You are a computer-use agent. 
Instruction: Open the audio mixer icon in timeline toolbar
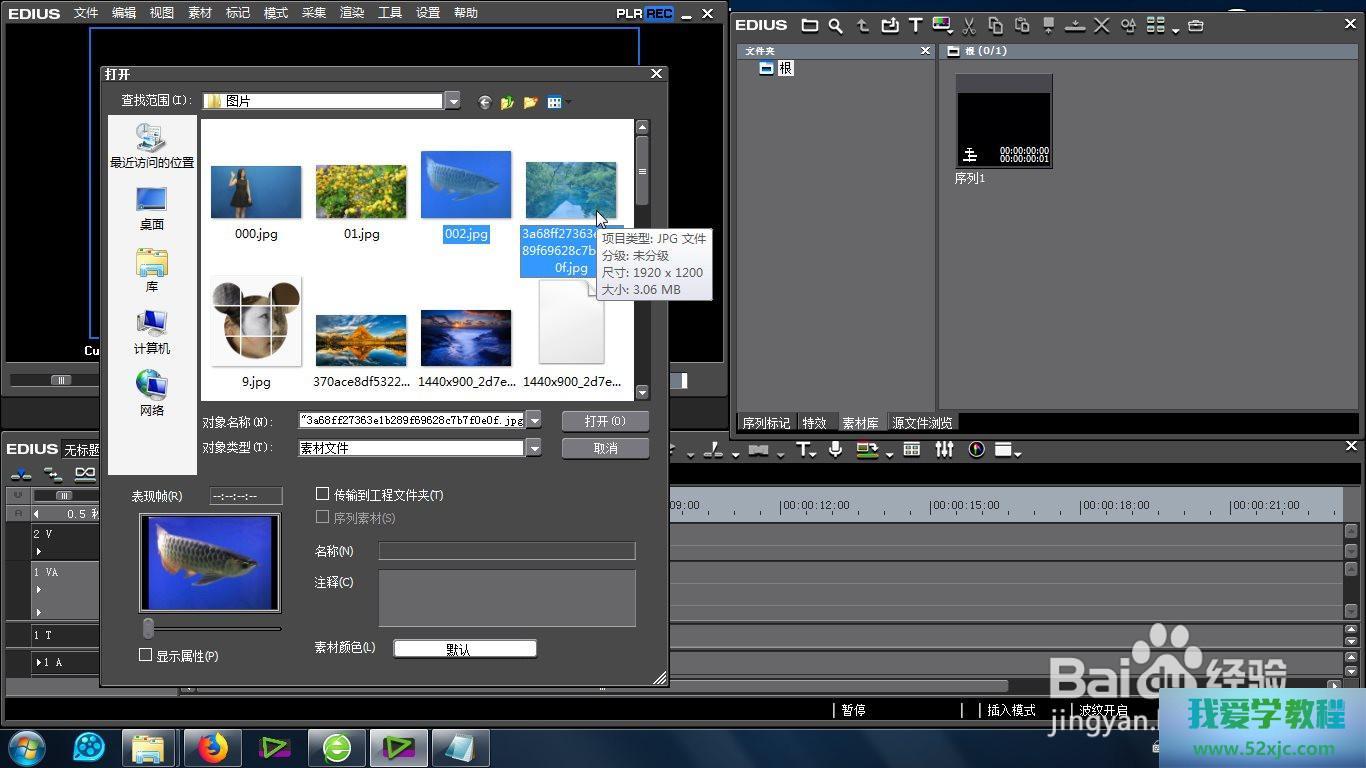pos(944,450)
